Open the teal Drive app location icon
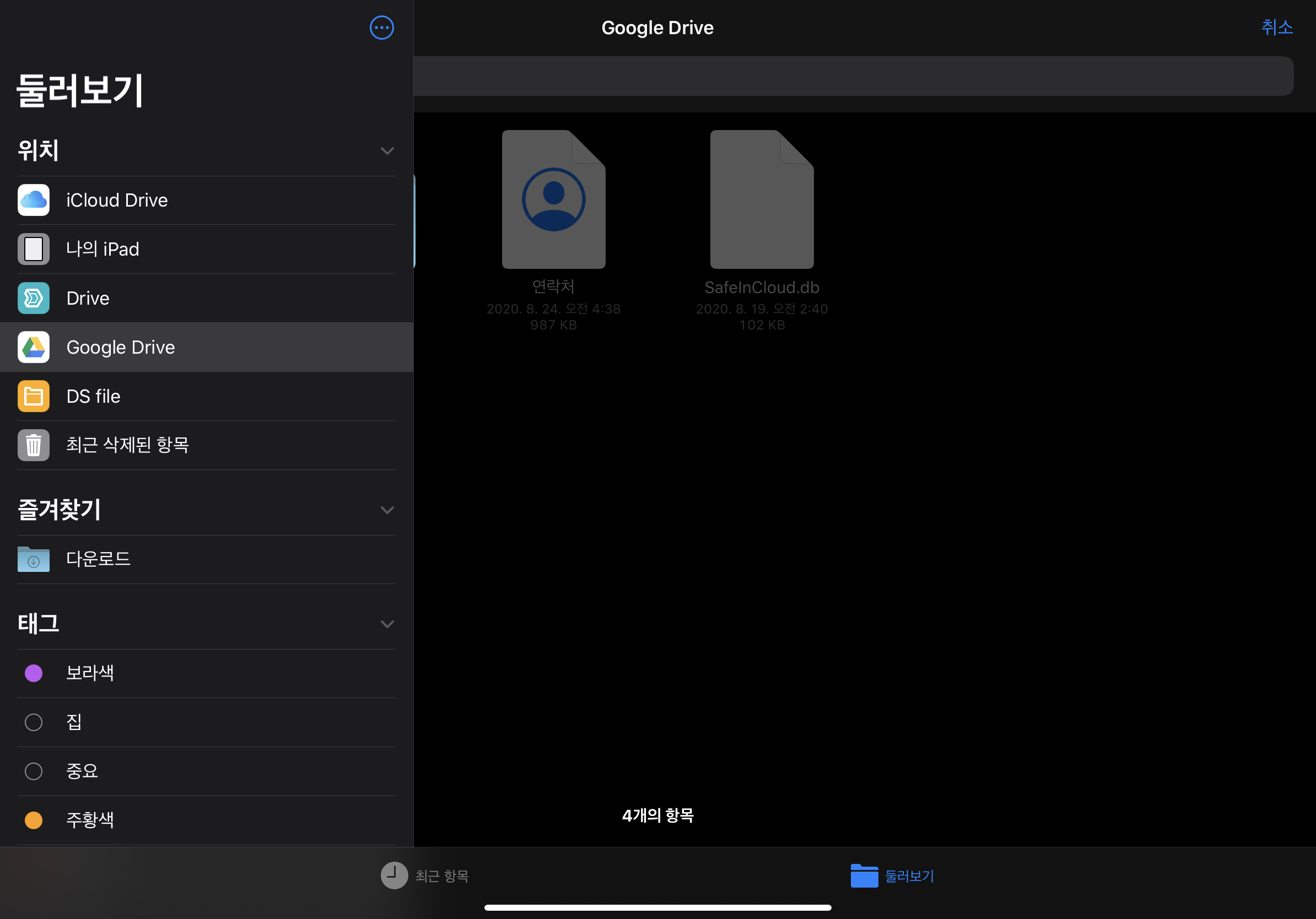Viewport: 1316px width, 919px height. [x=33, y=298]
